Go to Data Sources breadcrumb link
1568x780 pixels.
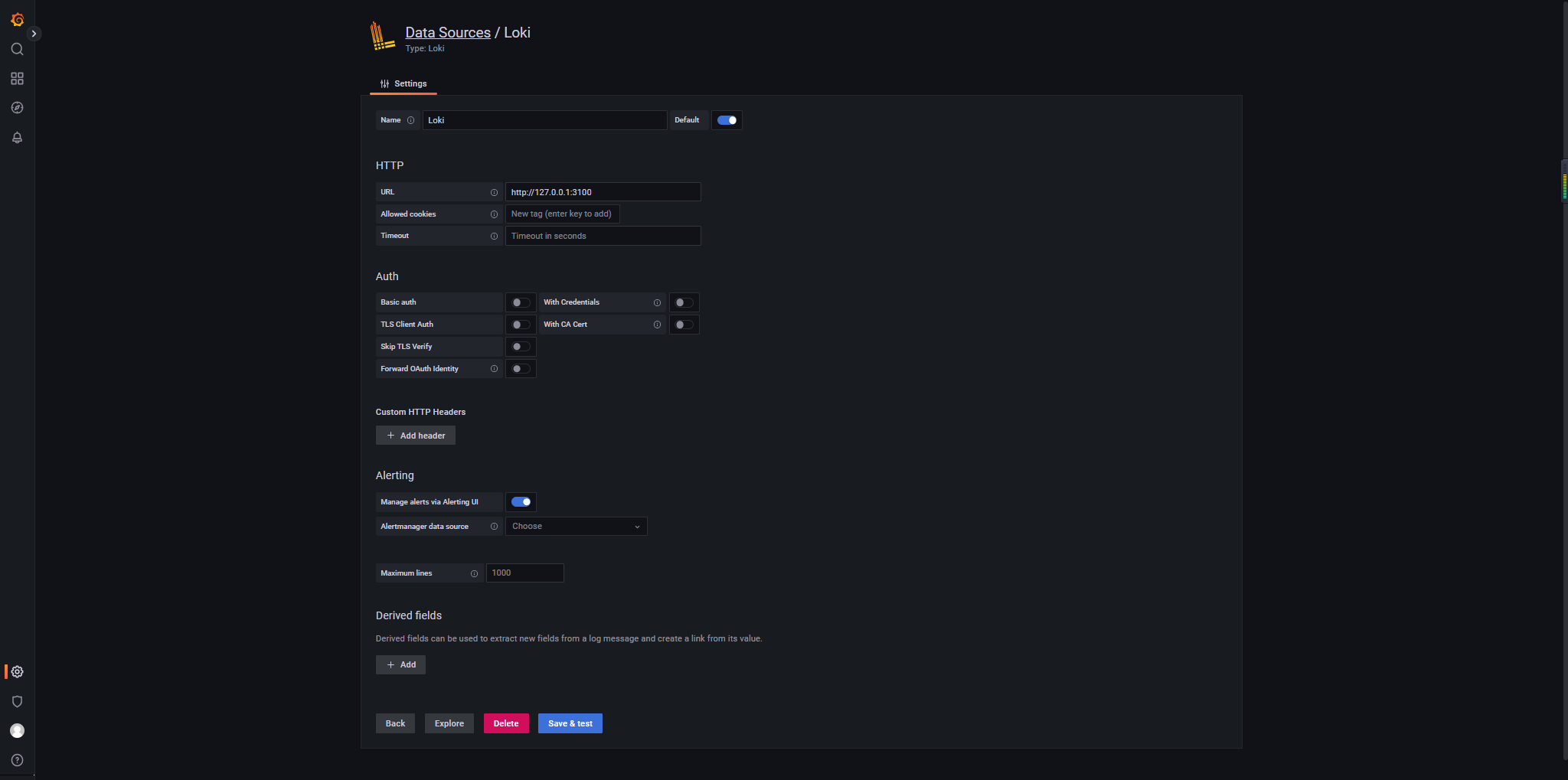448,32
